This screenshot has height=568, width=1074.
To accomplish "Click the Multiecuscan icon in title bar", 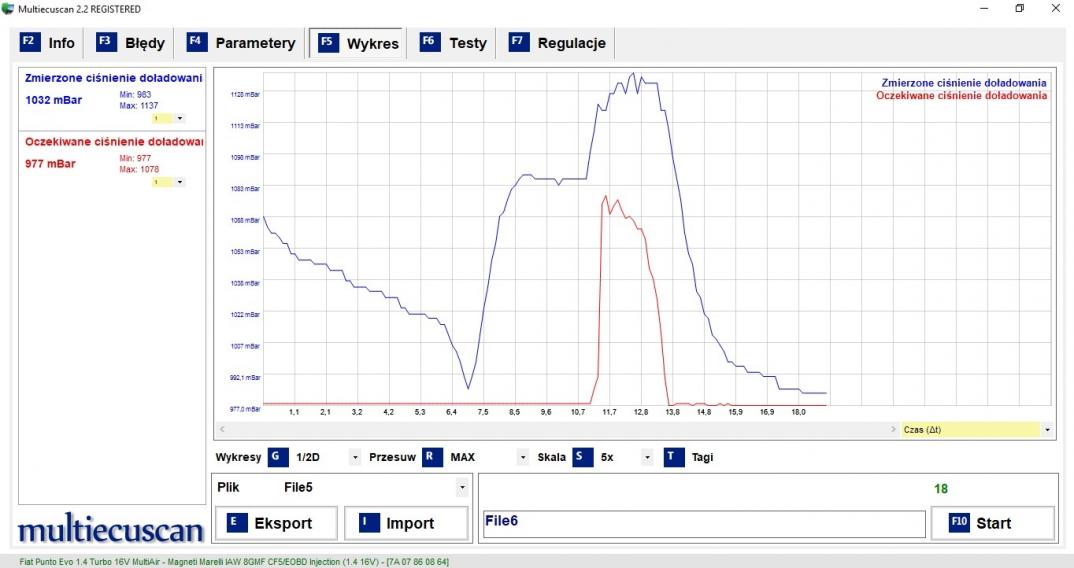I will tap(8, 9).
